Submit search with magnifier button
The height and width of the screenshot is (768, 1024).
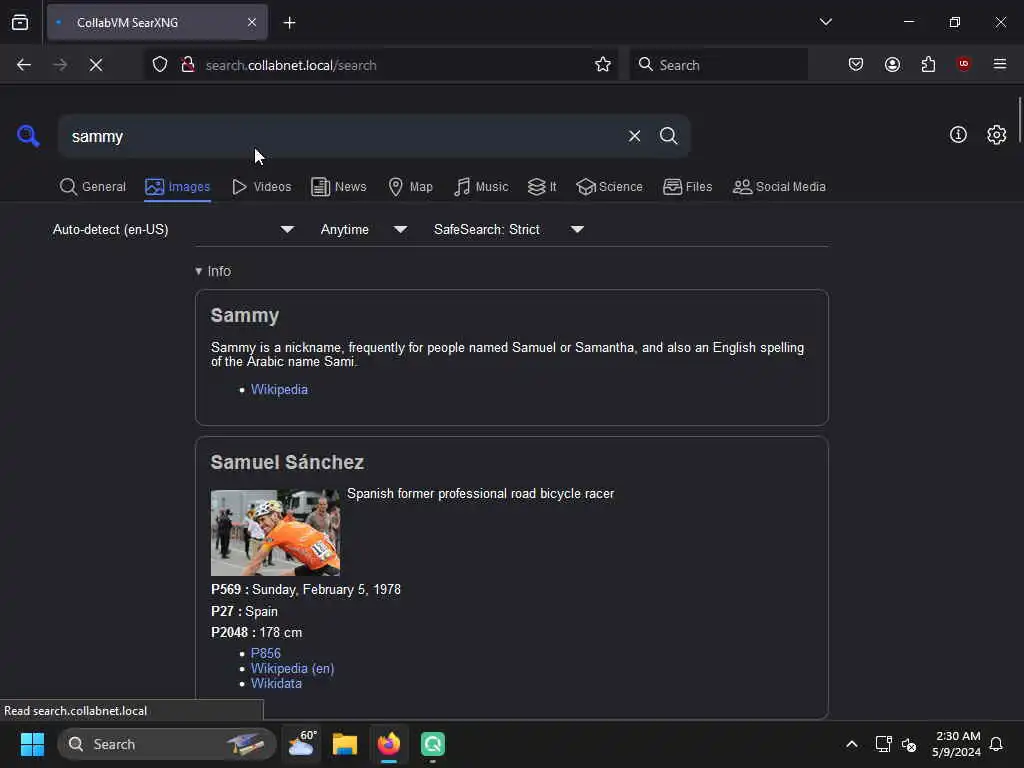coord(668,136)
